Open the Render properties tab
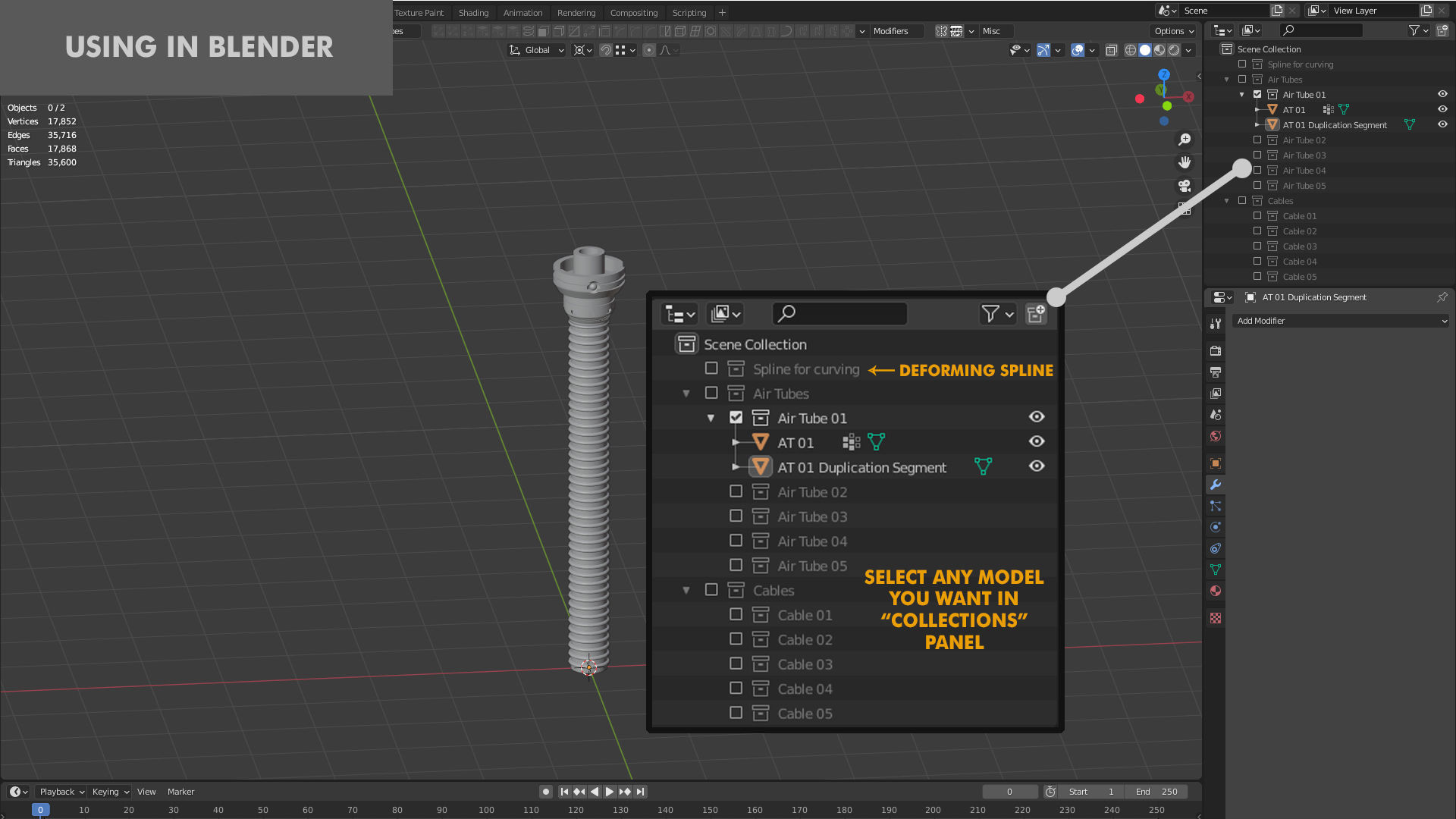This screenshot has height=819, width=1456. point(1216,351)
